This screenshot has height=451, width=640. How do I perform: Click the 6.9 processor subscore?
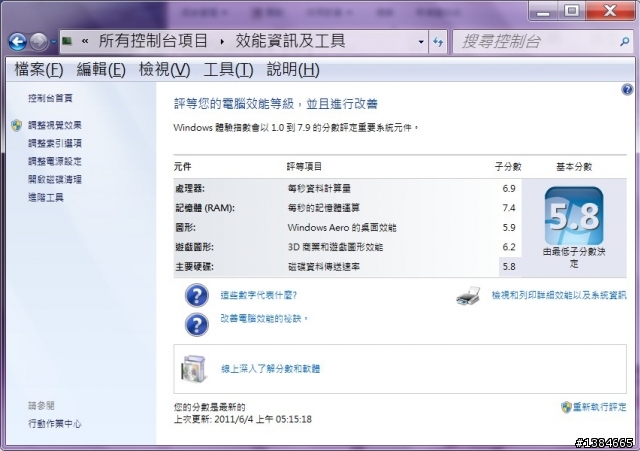pos(509,188)
